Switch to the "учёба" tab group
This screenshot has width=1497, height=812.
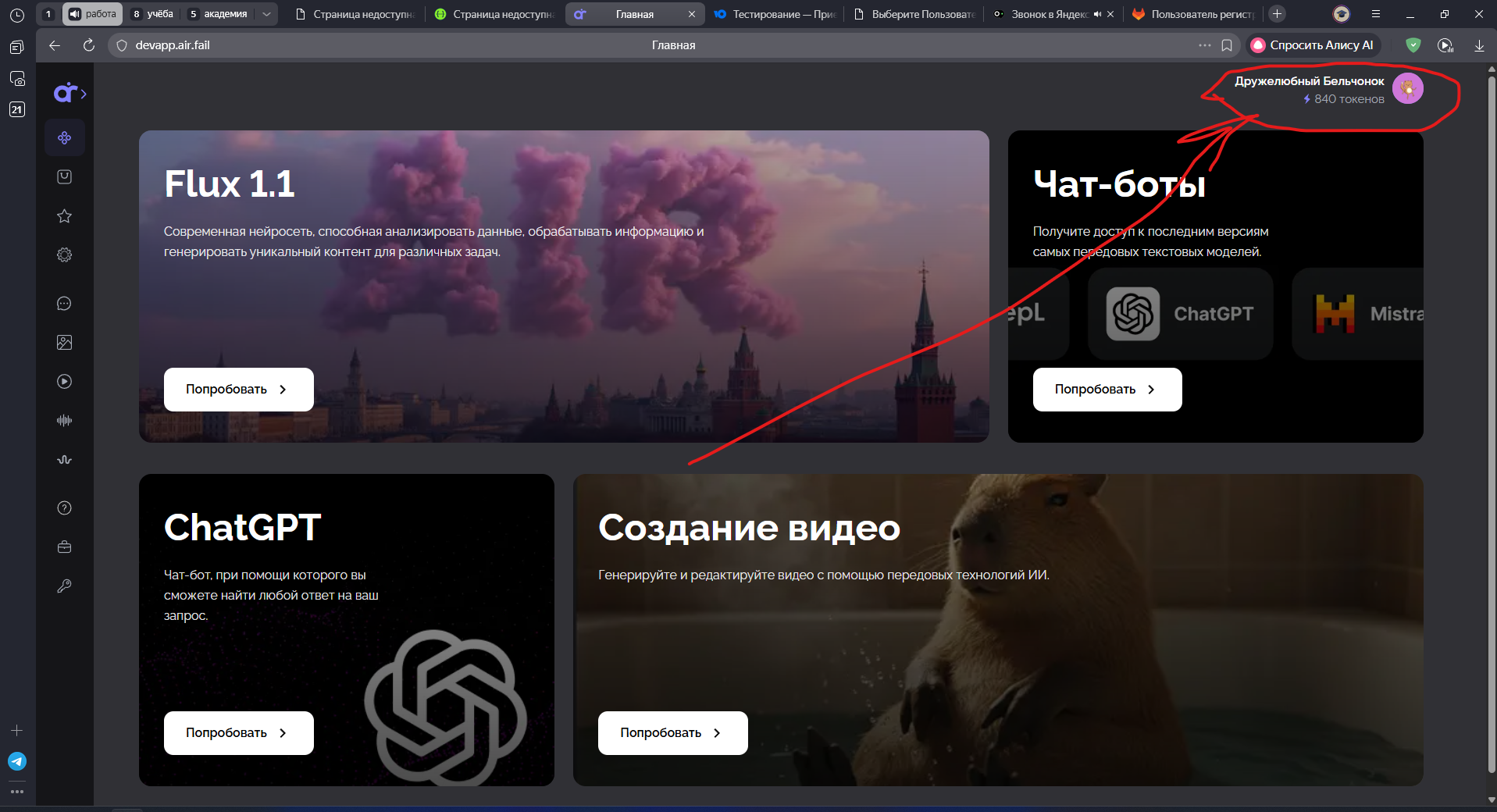[153, 14]
